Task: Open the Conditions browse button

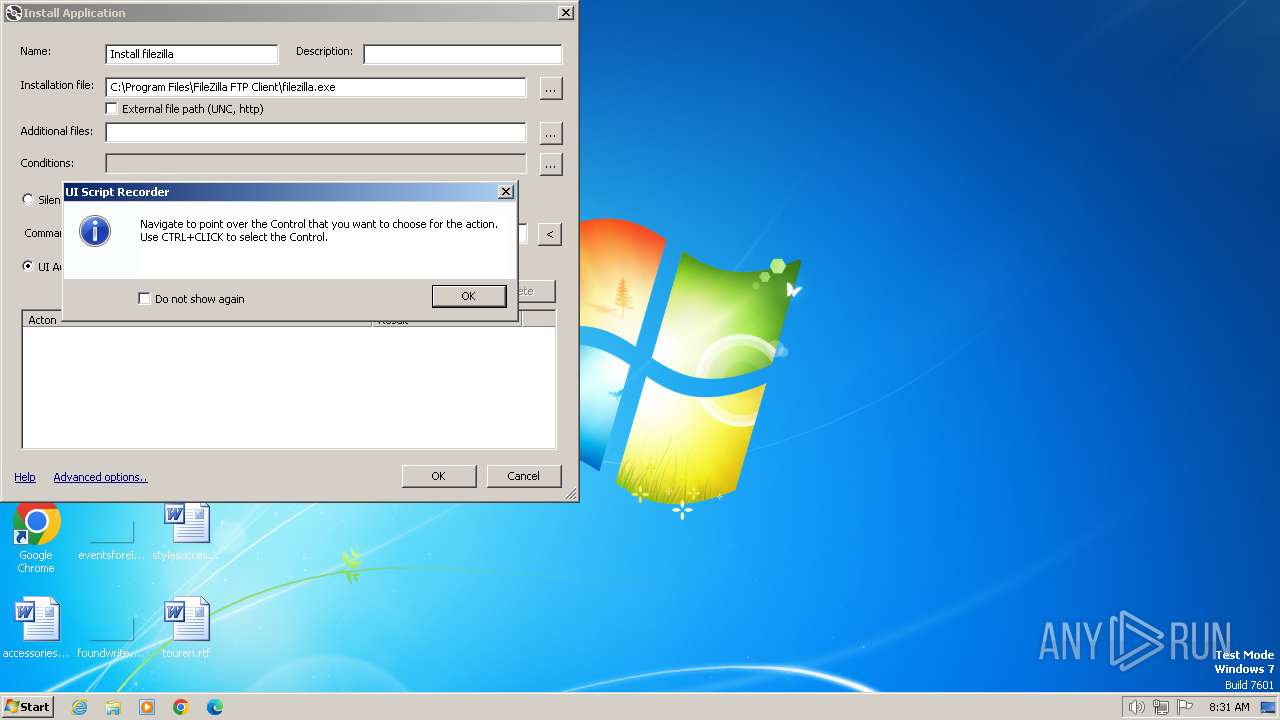Action: pyautogui.click(x=551, y=163)
